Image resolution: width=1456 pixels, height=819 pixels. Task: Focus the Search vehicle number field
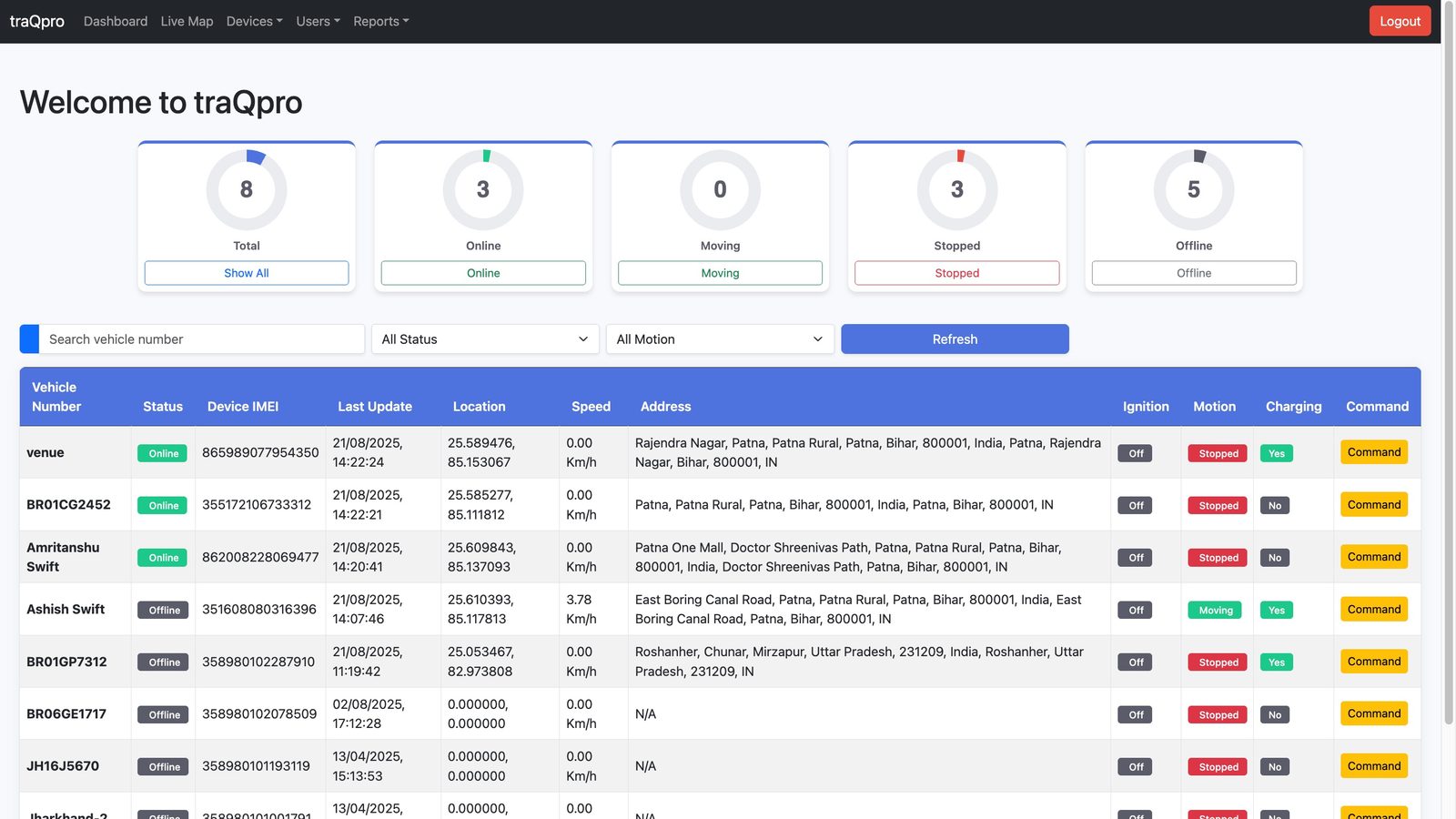[x=201, y=339]
